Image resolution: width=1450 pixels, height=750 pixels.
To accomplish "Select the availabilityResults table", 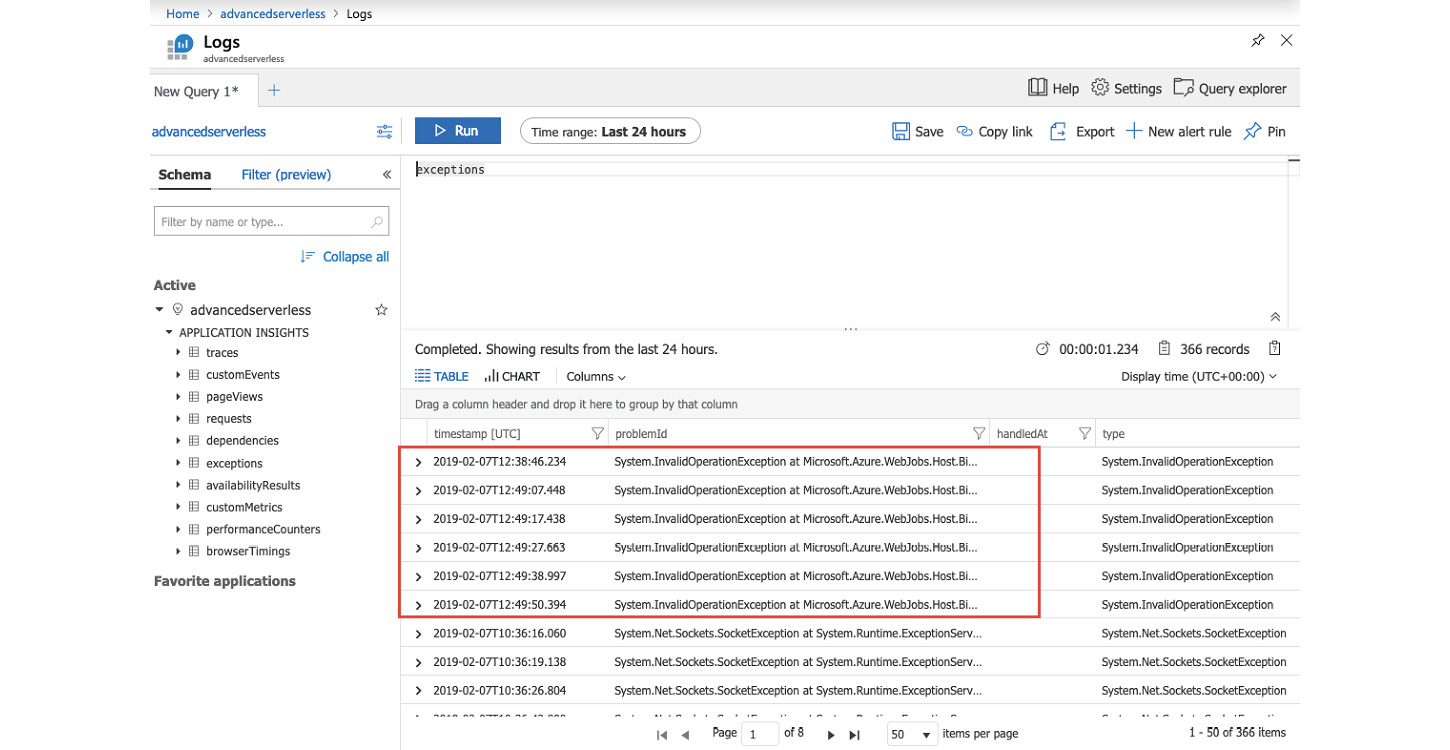I will tap(253, 485).
